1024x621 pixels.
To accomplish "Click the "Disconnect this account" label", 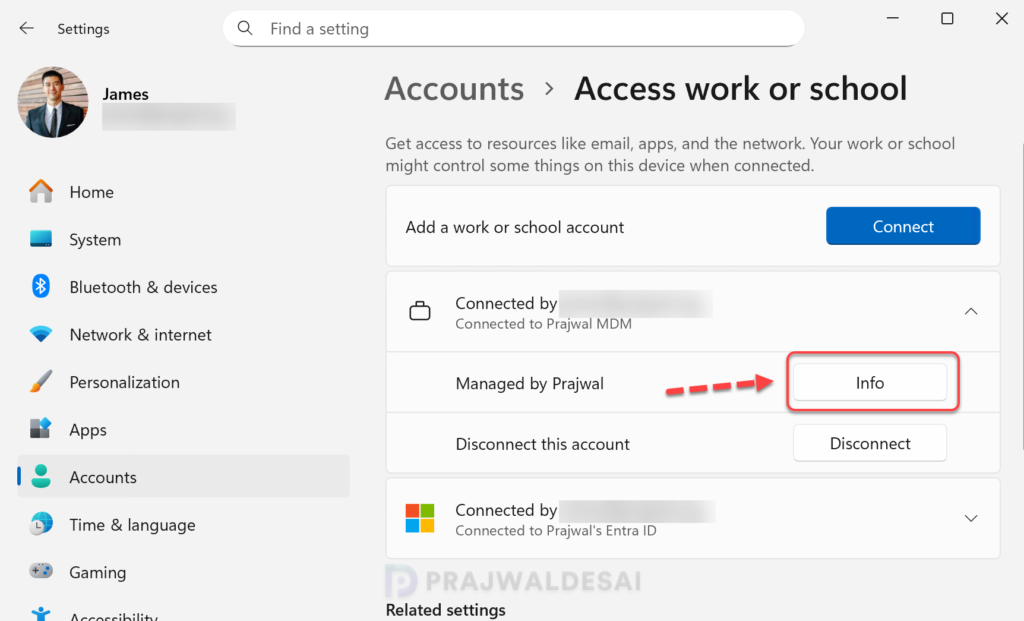I will click(543, 444).
